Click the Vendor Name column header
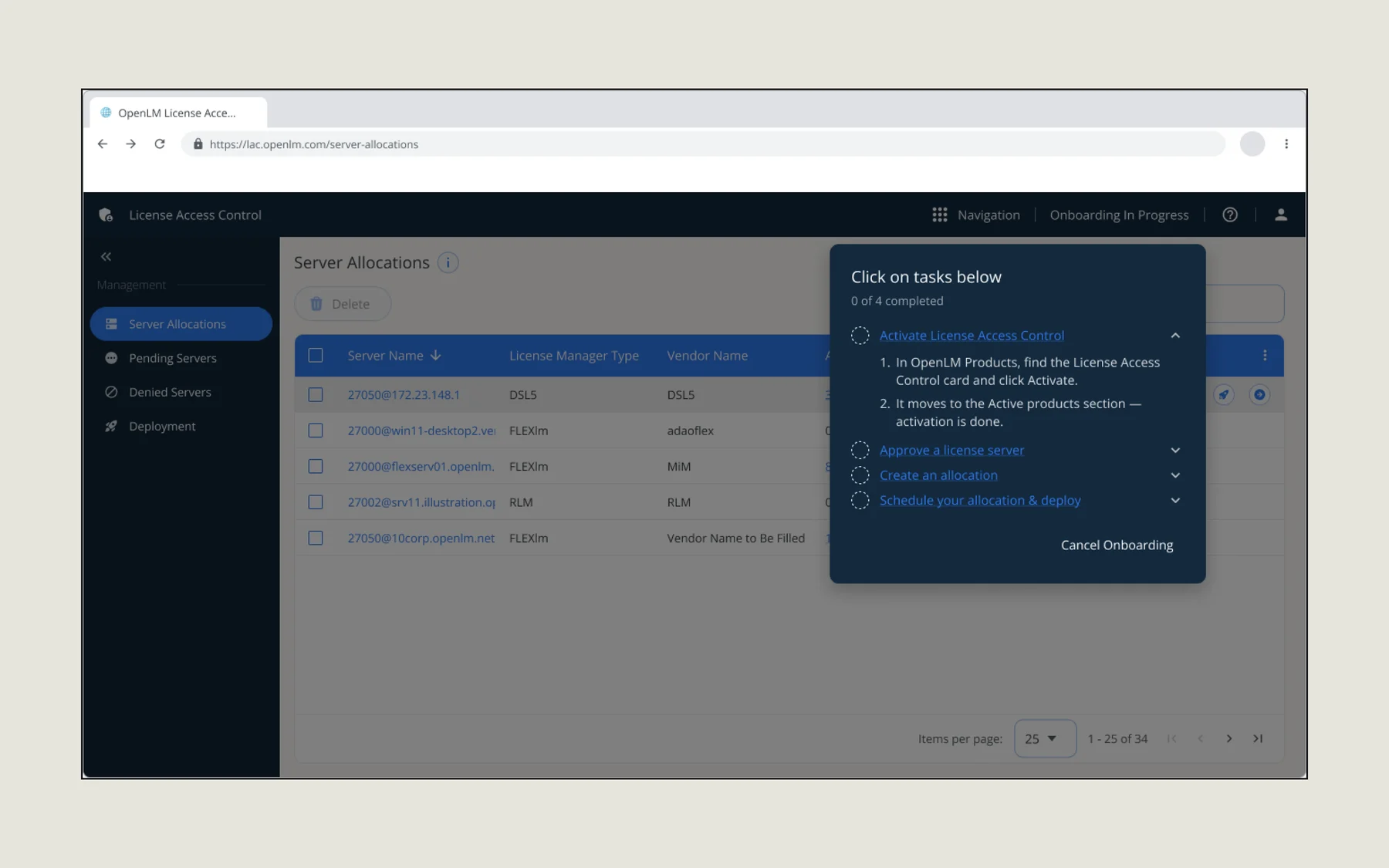The width and height of the screenshot is (1389, 868). coord(708,356)
